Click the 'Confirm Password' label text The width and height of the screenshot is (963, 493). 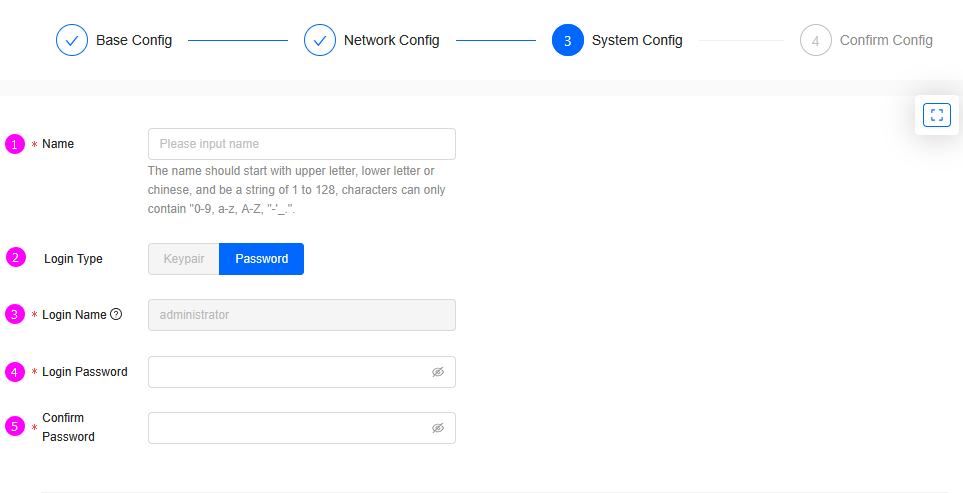click(68, 427)
